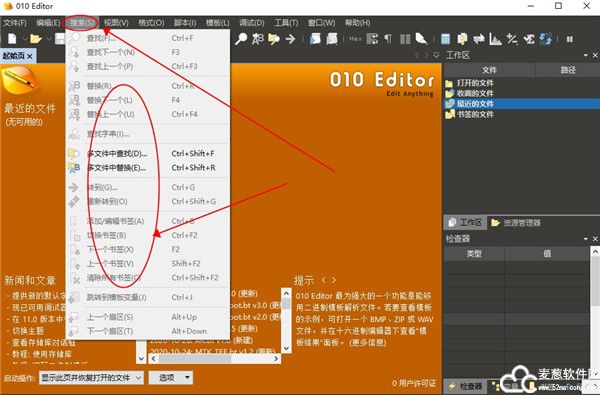This screenshot has width=600, height=395.
Task: Switch to the 检查器 bottom tab
Action: point(465,386)
